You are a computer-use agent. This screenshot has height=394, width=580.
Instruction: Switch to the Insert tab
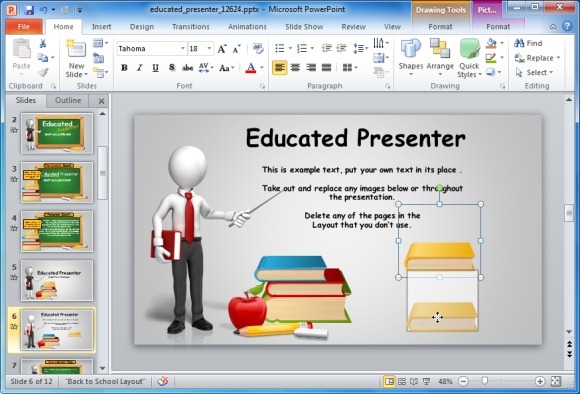click(101, 27)
